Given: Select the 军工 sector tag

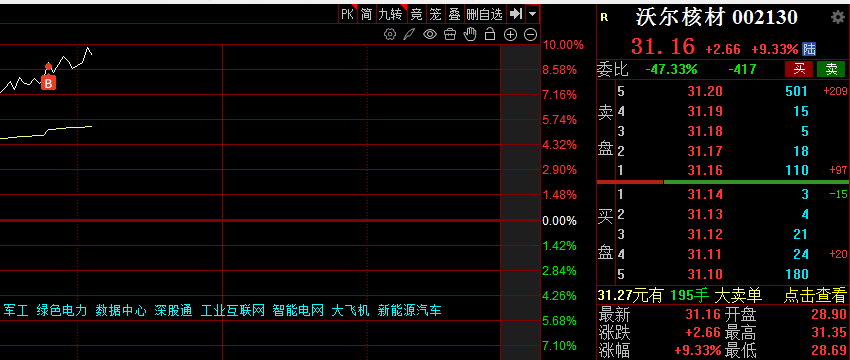Looking at the screenshot, I should tap(16, 311).
